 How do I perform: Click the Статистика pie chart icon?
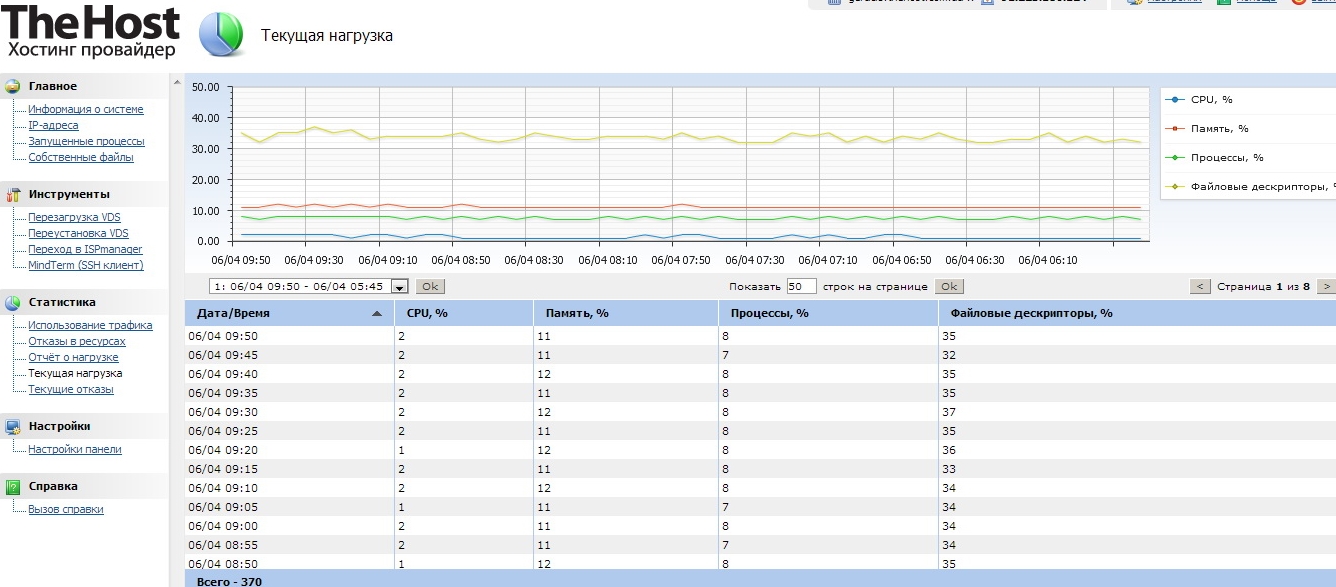click(x=13, y=302)
